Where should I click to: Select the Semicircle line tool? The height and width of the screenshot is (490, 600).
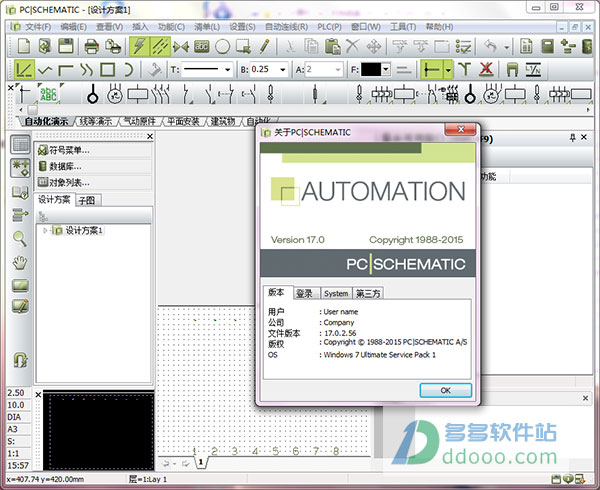tap(129, 70)
